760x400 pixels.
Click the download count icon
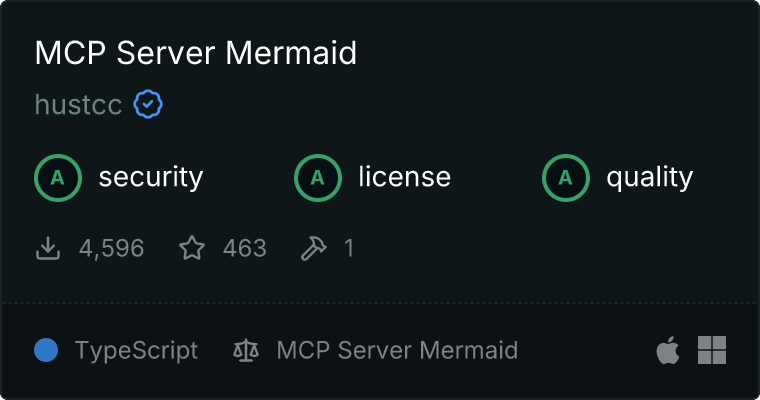pos(48,248)
